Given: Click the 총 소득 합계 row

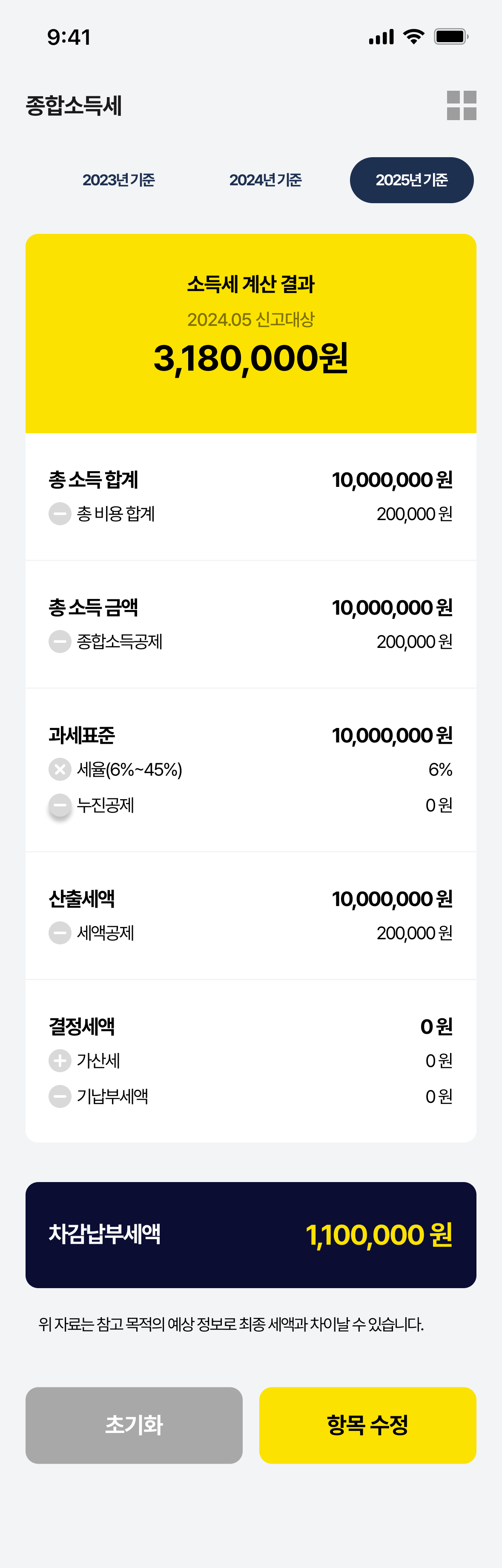Looking at the screenshot, I should [251, 480].
